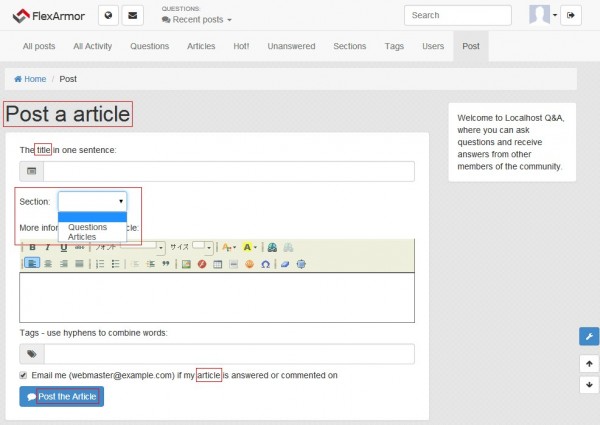Click the globe icon in header

pos(109,15)
